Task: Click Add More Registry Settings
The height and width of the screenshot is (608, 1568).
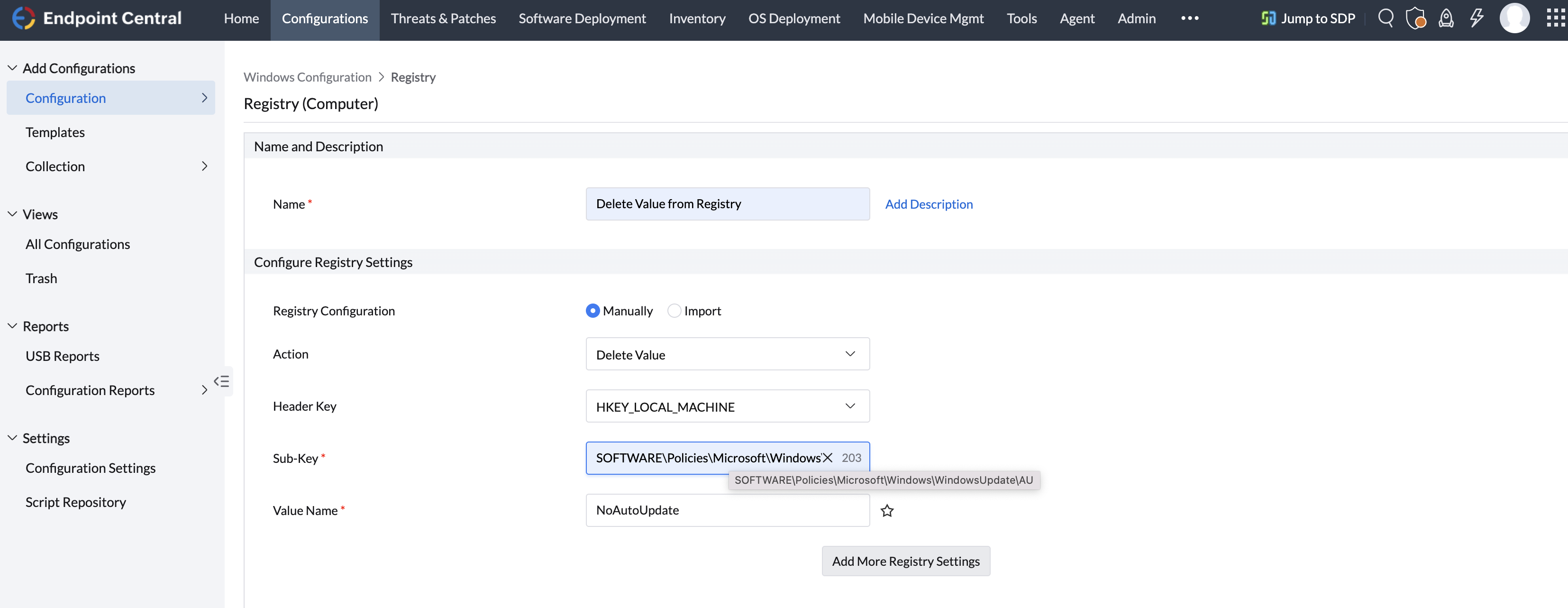Action: [905, 561]
